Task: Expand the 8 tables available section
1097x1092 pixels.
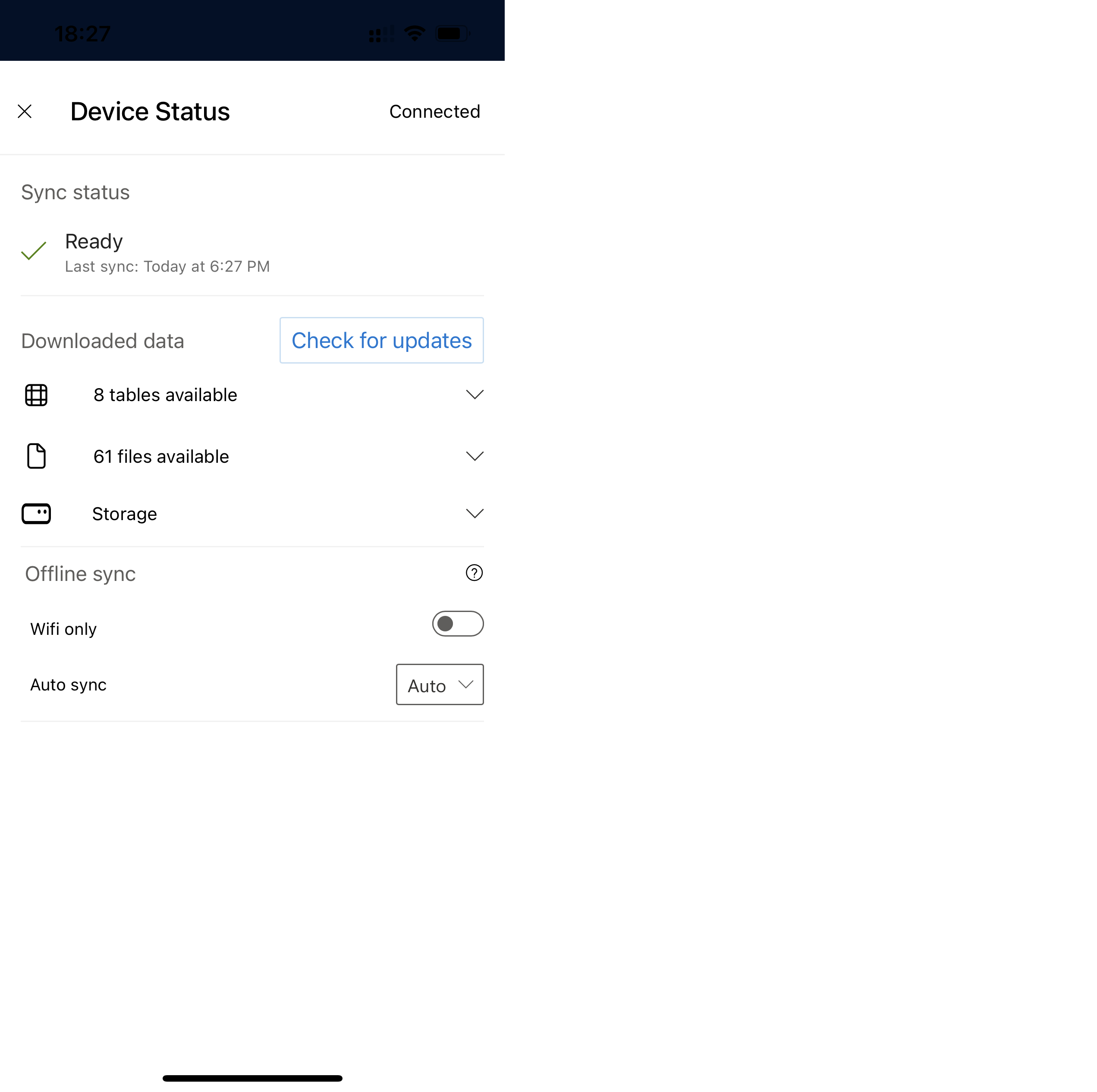Action: [475, 395]
